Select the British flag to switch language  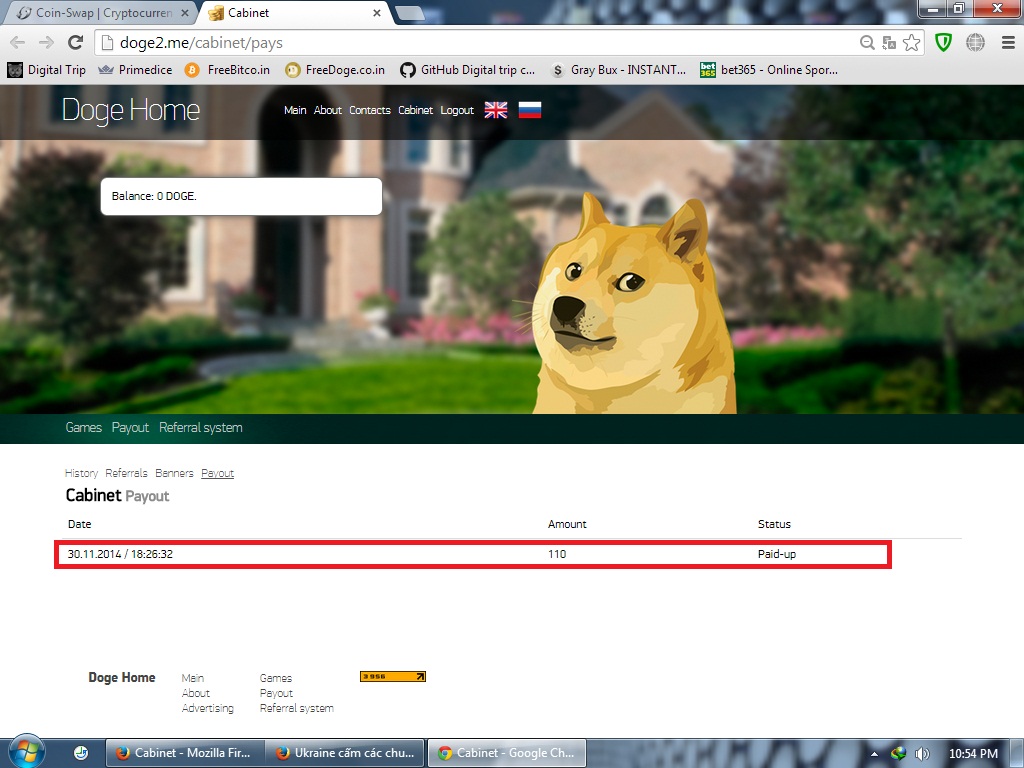[x=495, y=110]
